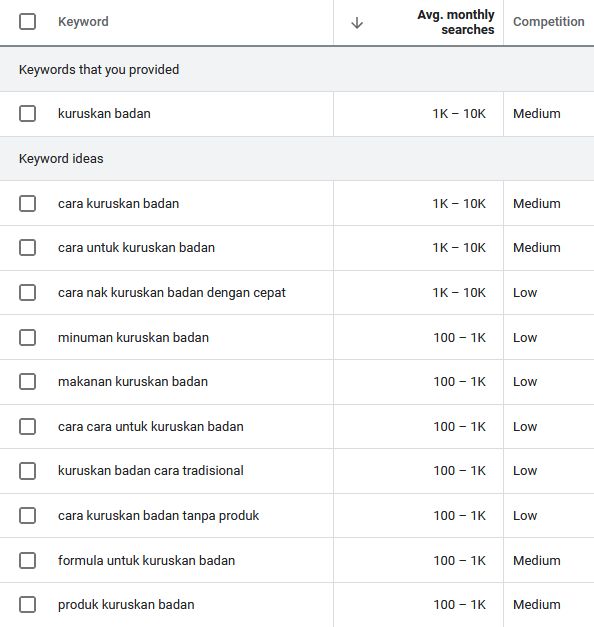Click 100 – 1K for 'cara kuruskan badan tanpa produk'
Viewport: 594px width, 627px height.
(x=460, y=515)
